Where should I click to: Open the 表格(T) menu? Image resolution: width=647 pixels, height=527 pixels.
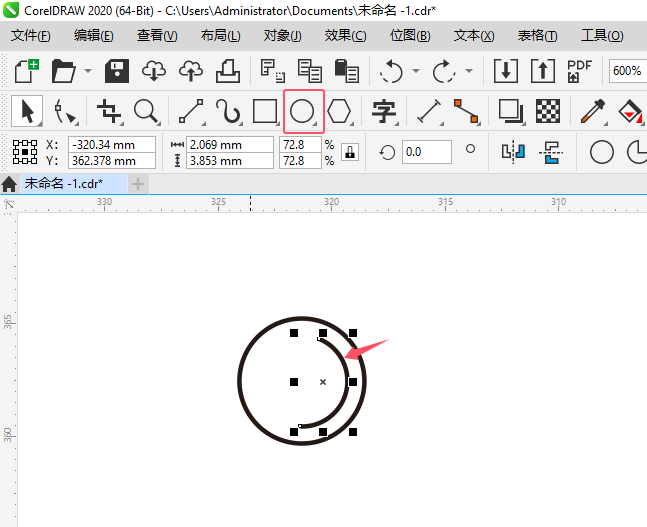point(538,35)
